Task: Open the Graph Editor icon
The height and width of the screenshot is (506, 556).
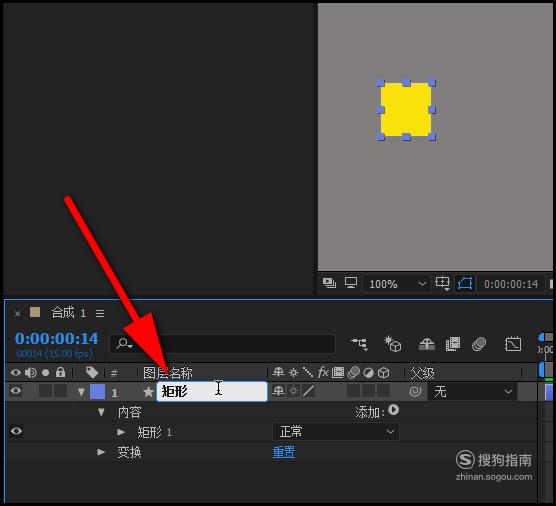Action: click(513, 344)
